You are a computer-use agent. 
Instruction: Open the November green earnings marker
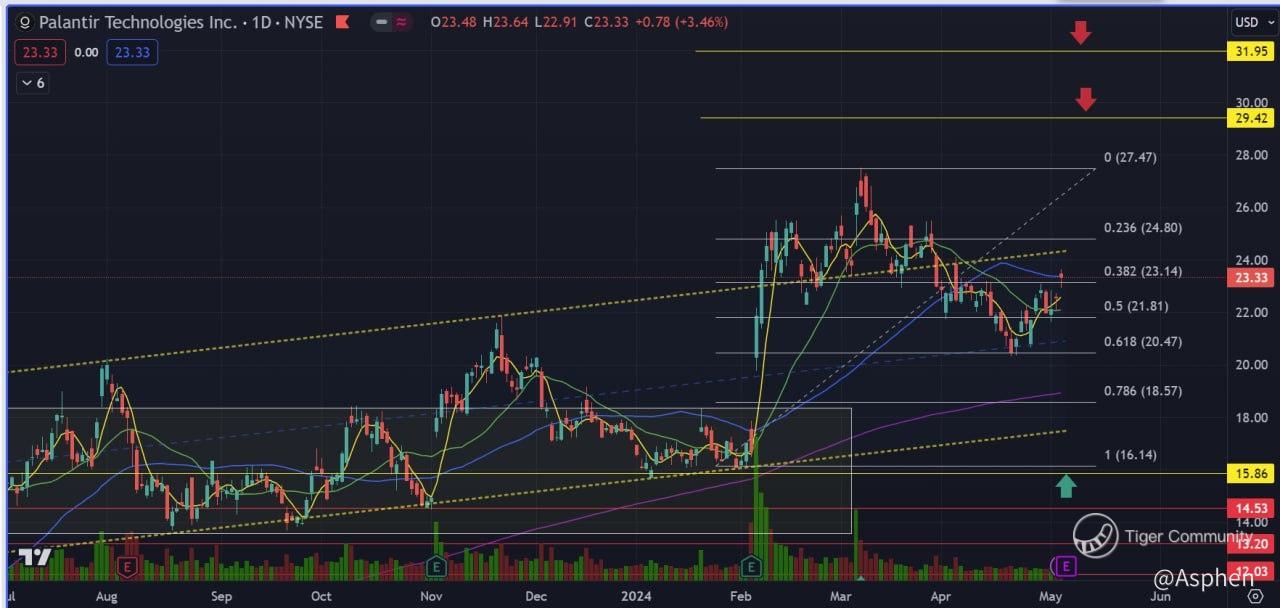pyautogui.click(x=435, y=567)
